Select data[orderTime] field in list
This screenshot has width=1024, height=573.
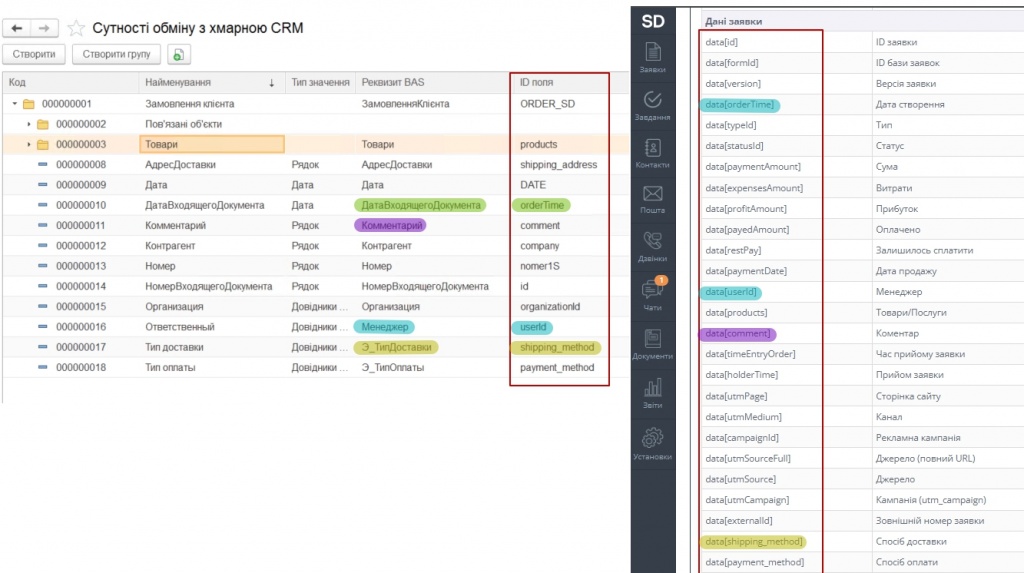pos(740,104)
